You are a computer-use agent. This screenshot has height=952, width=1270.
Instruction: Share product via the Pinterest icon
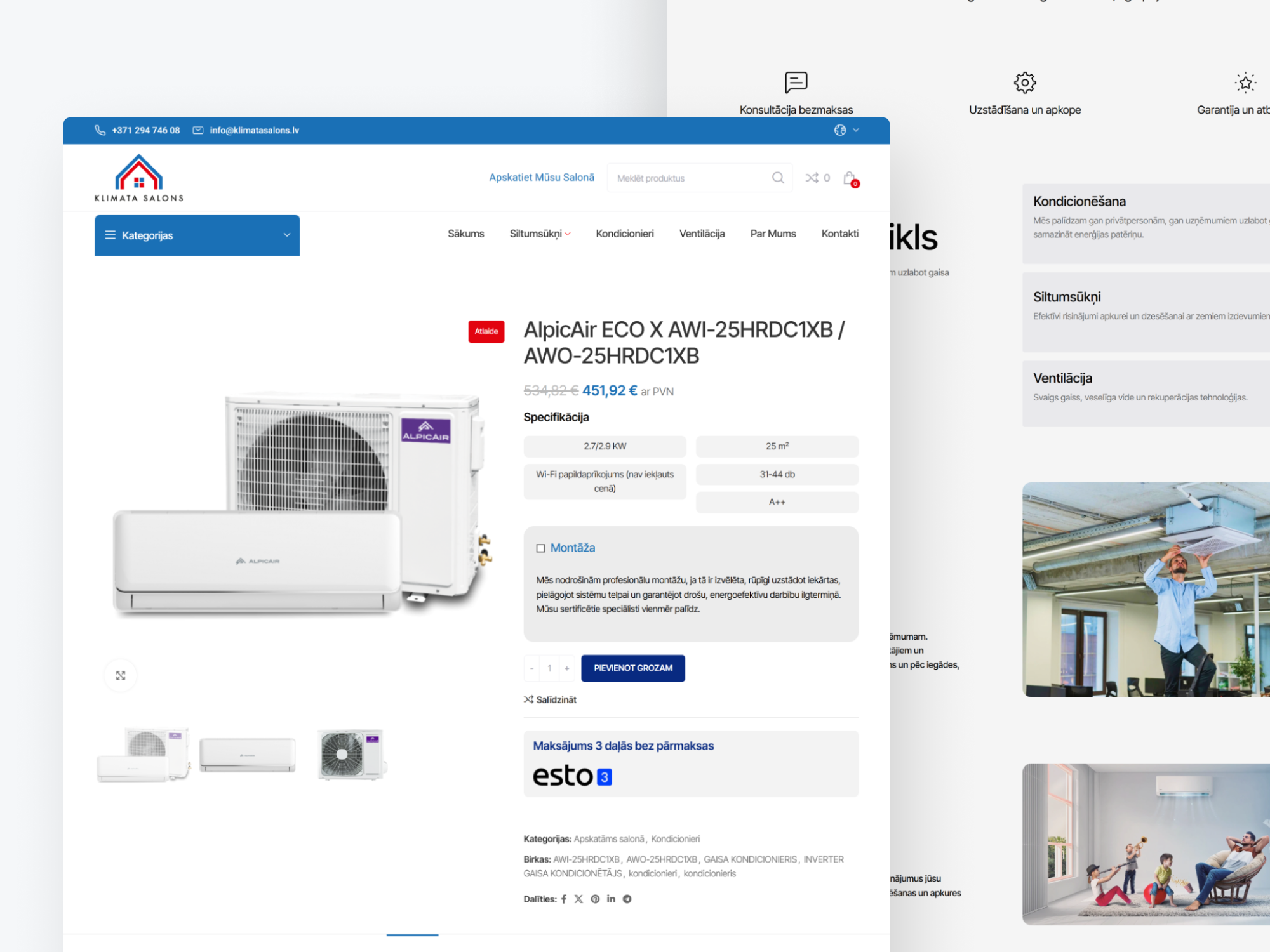click(594, 899)
